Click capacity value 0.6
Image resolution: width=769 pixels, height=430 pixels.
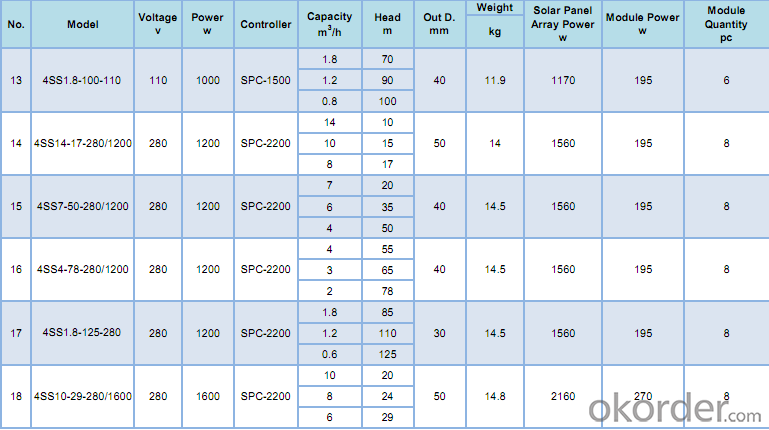click(330, 354)
